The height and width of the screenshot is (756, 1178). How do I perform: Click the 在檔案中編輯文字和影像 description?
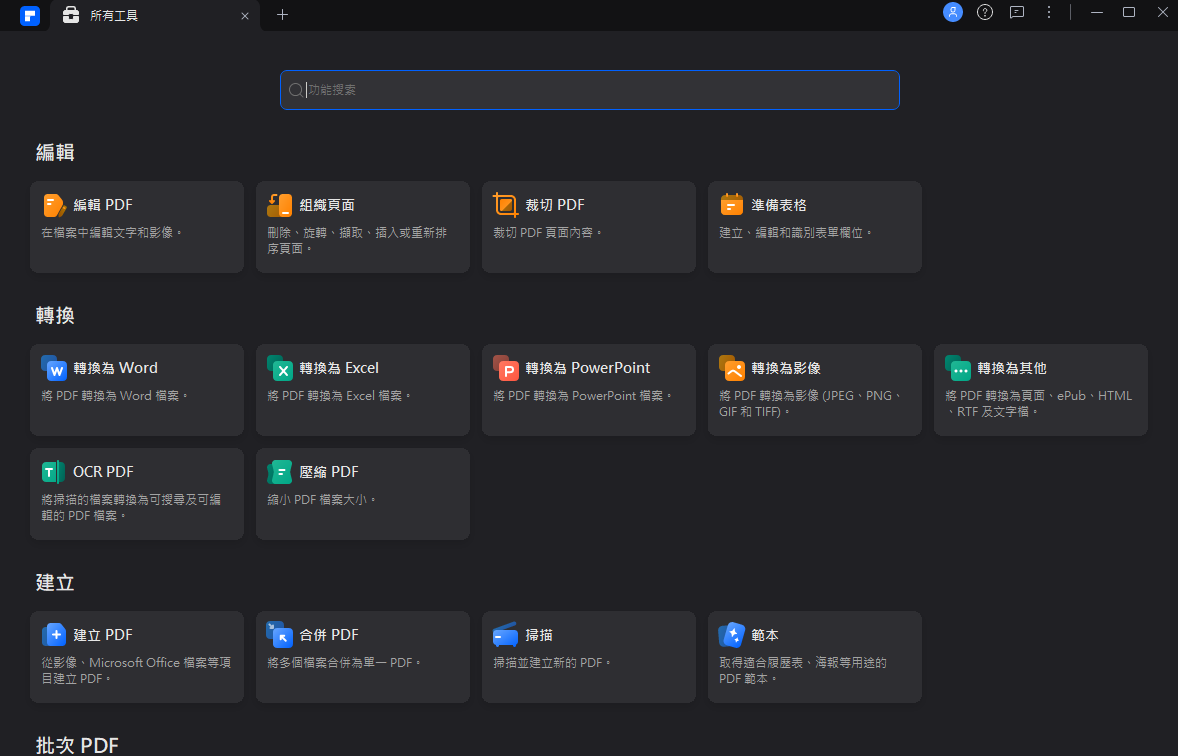[112, 233]
